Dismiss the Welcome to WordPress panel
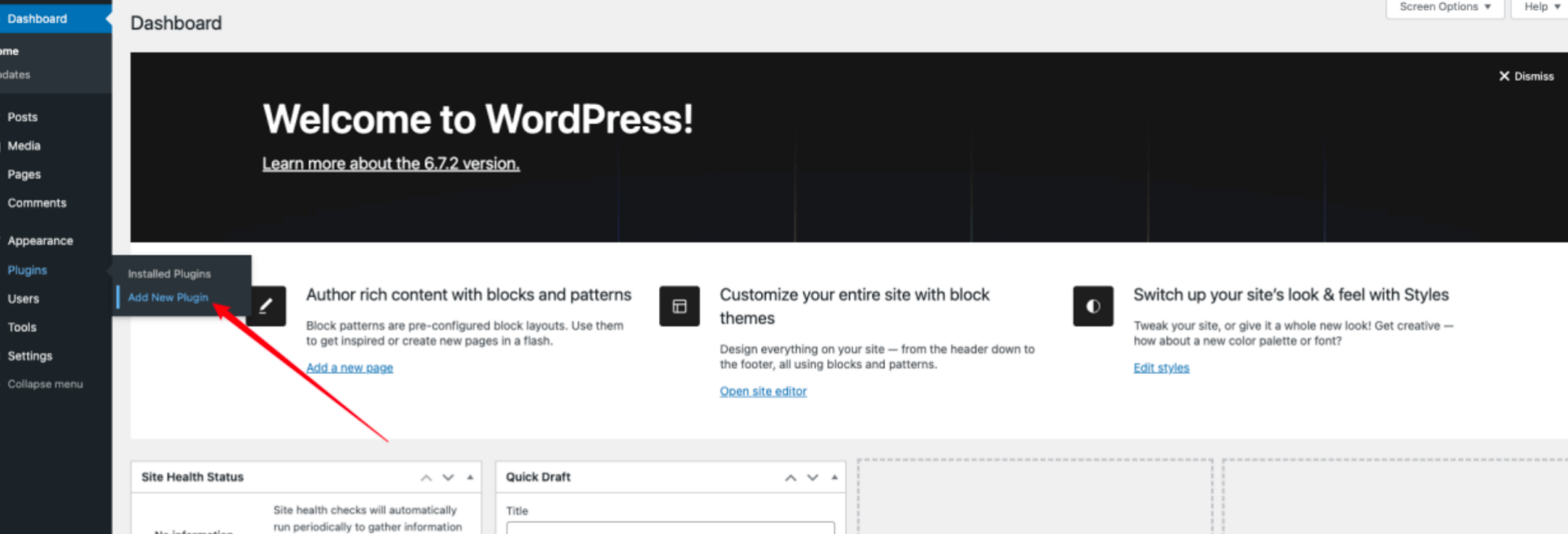This screenshot has width=1568, height=534. [1525, 76]
